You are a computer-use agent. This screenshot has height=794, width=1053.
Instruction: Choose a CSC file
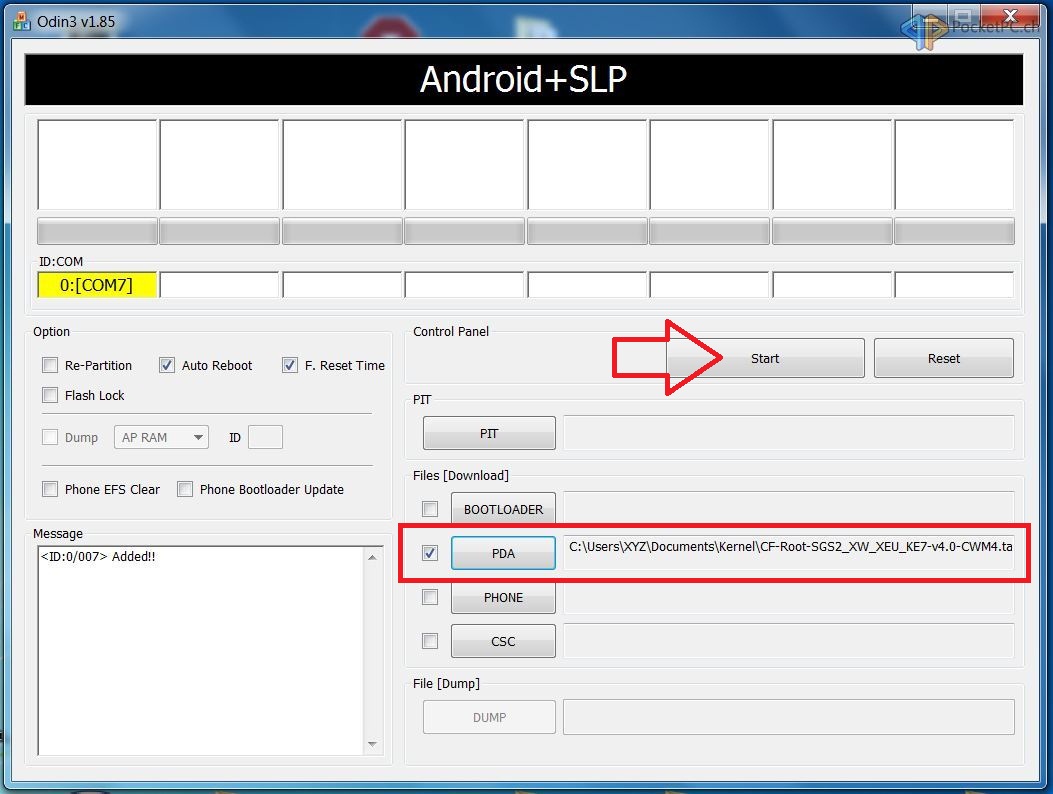click(x=503, y=641)
